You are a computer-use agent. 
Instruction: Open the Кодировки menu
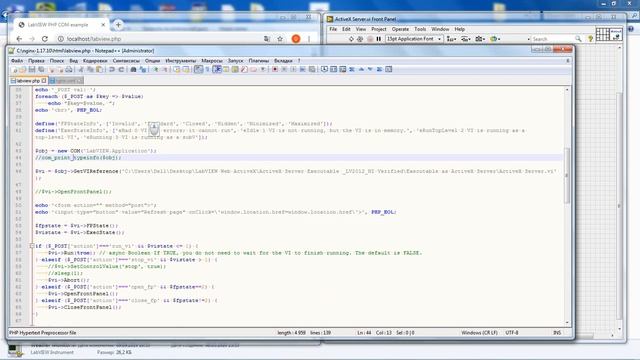click(x=95, y=60)
